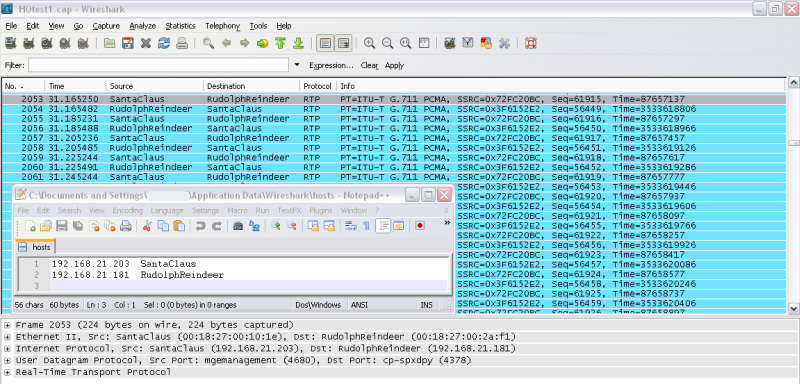Open Notepad++ Find binoculars icon

tap(238, 225)
